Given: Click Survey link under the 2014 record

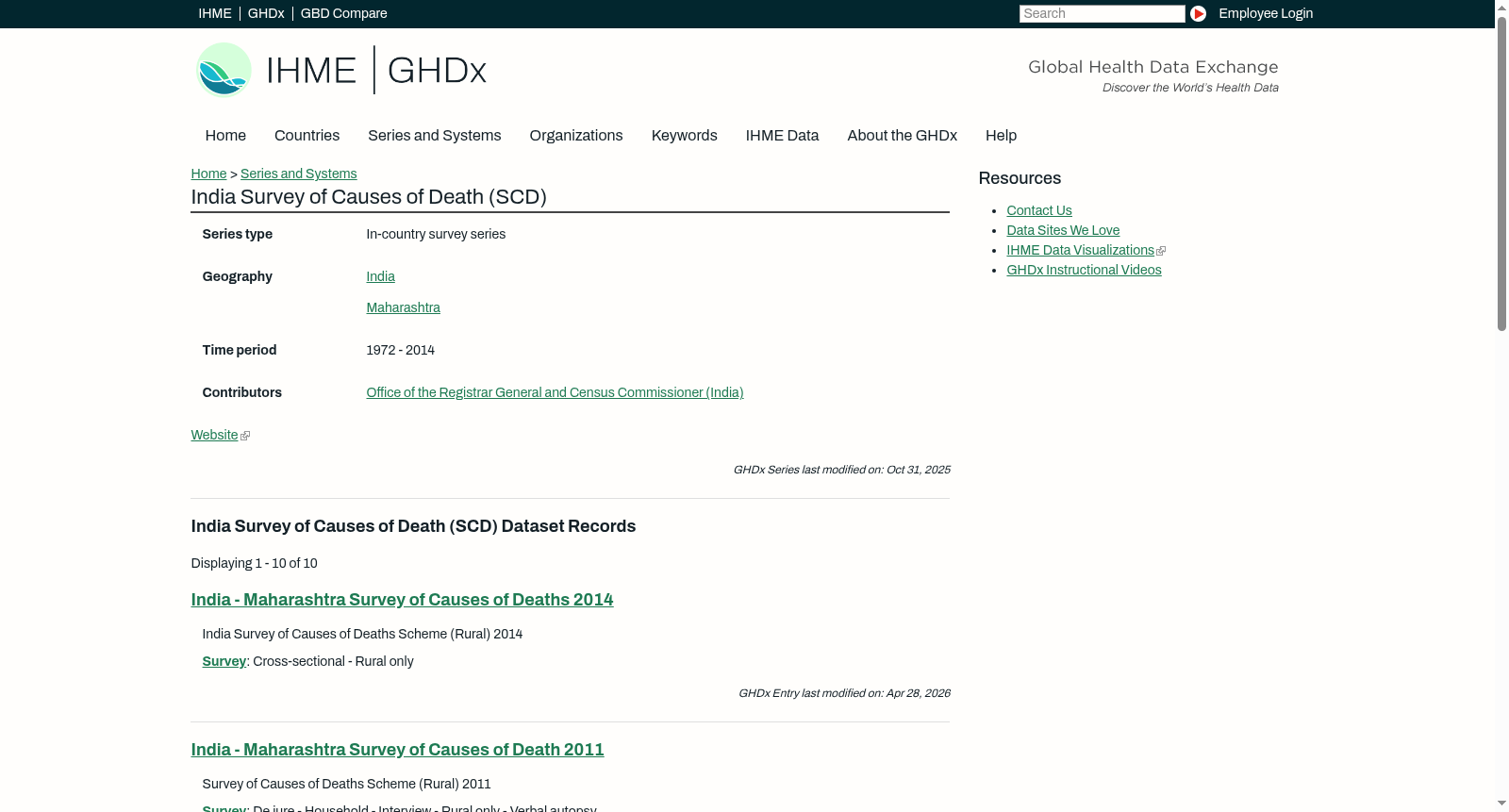Looking at the screenshot, I should [x=224, y=661].
